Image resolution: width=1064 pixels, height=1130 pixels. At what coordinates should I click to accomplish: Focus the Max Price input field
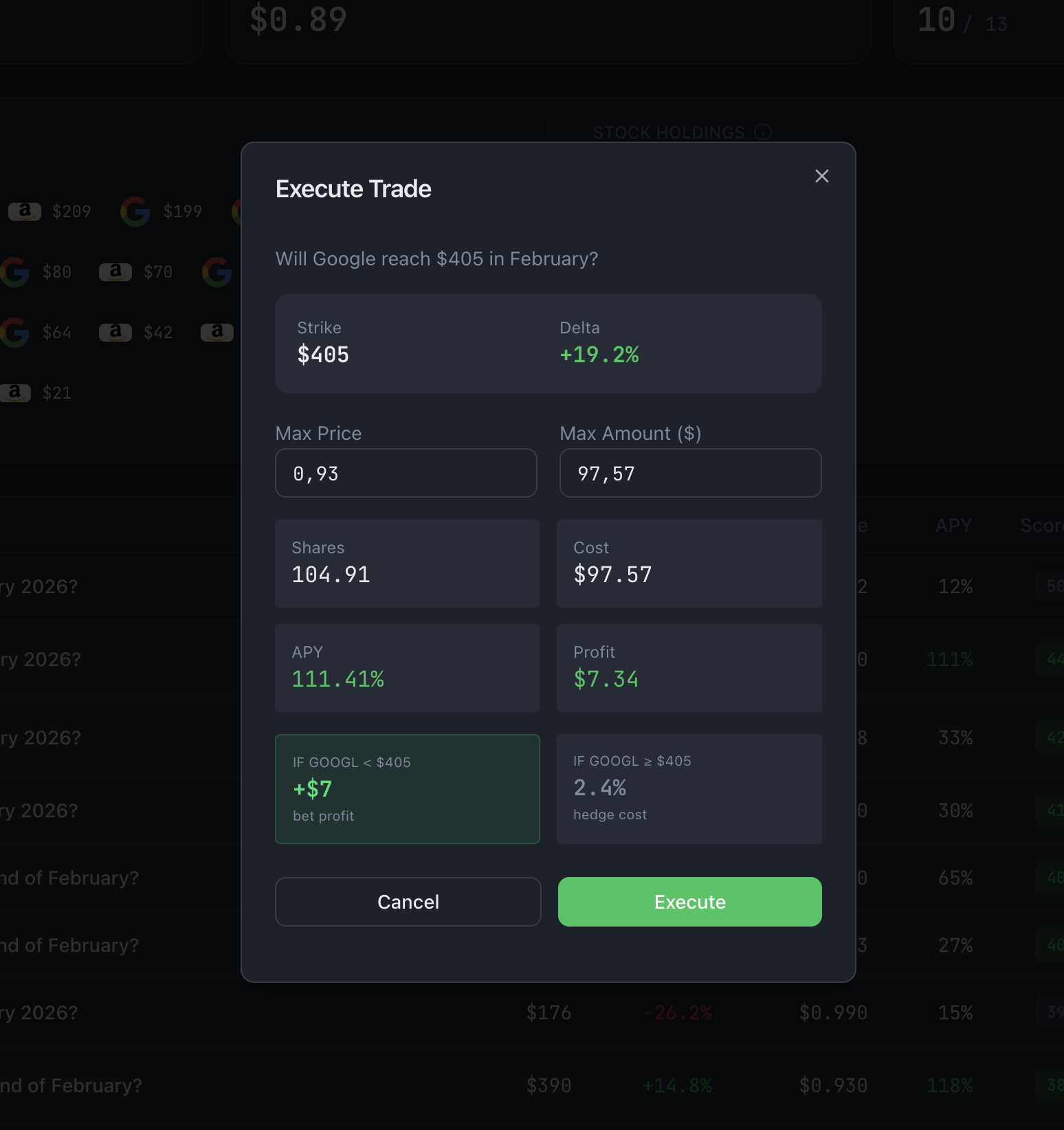406,473
